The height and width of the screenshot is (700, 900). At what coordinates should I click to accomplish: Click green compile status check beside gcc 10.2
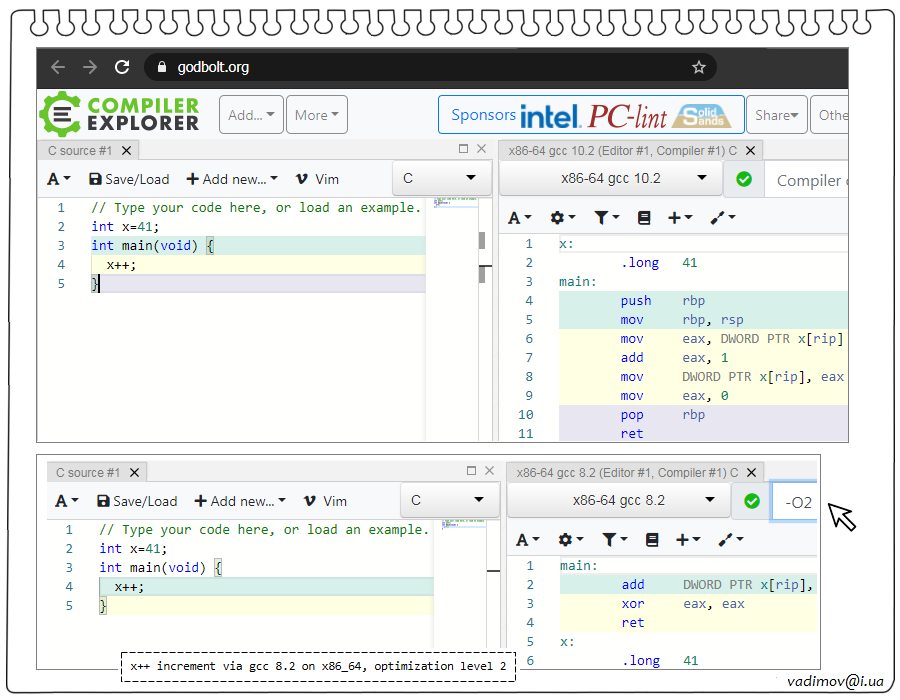[x=743, y=179]
